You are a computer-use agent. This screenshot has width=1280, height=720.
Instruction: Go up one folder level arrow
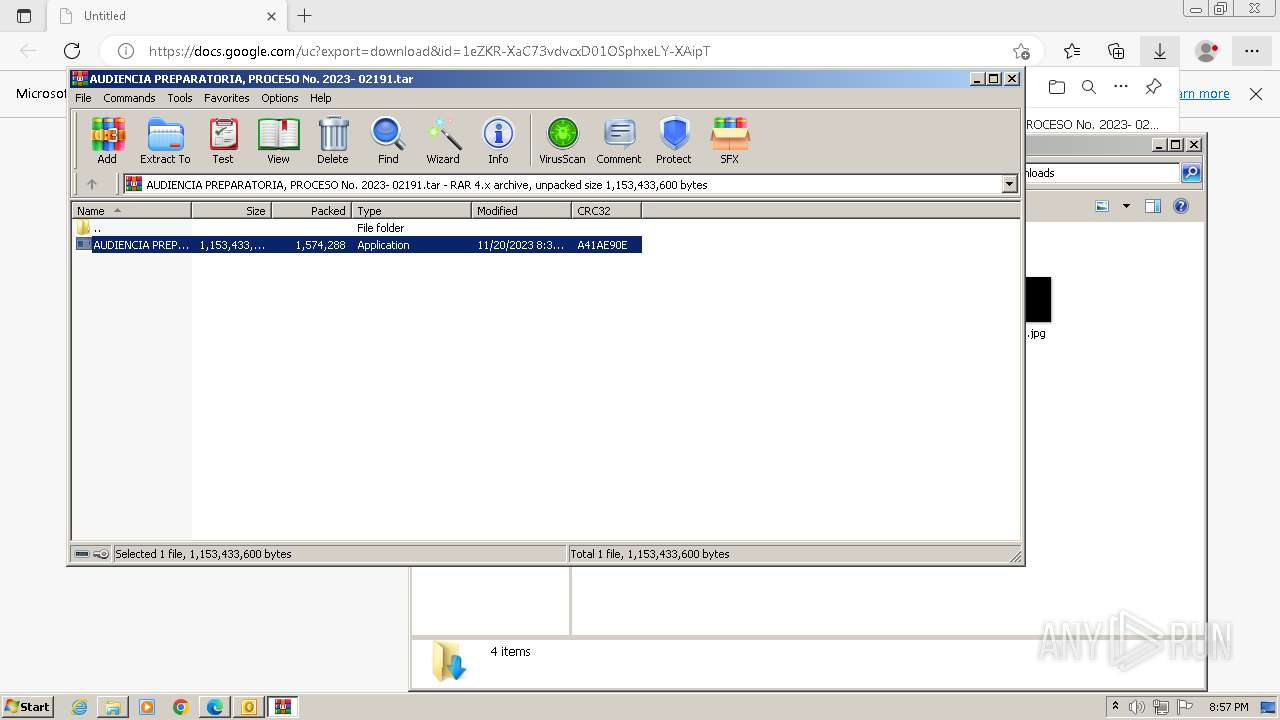tap(92, 184)
